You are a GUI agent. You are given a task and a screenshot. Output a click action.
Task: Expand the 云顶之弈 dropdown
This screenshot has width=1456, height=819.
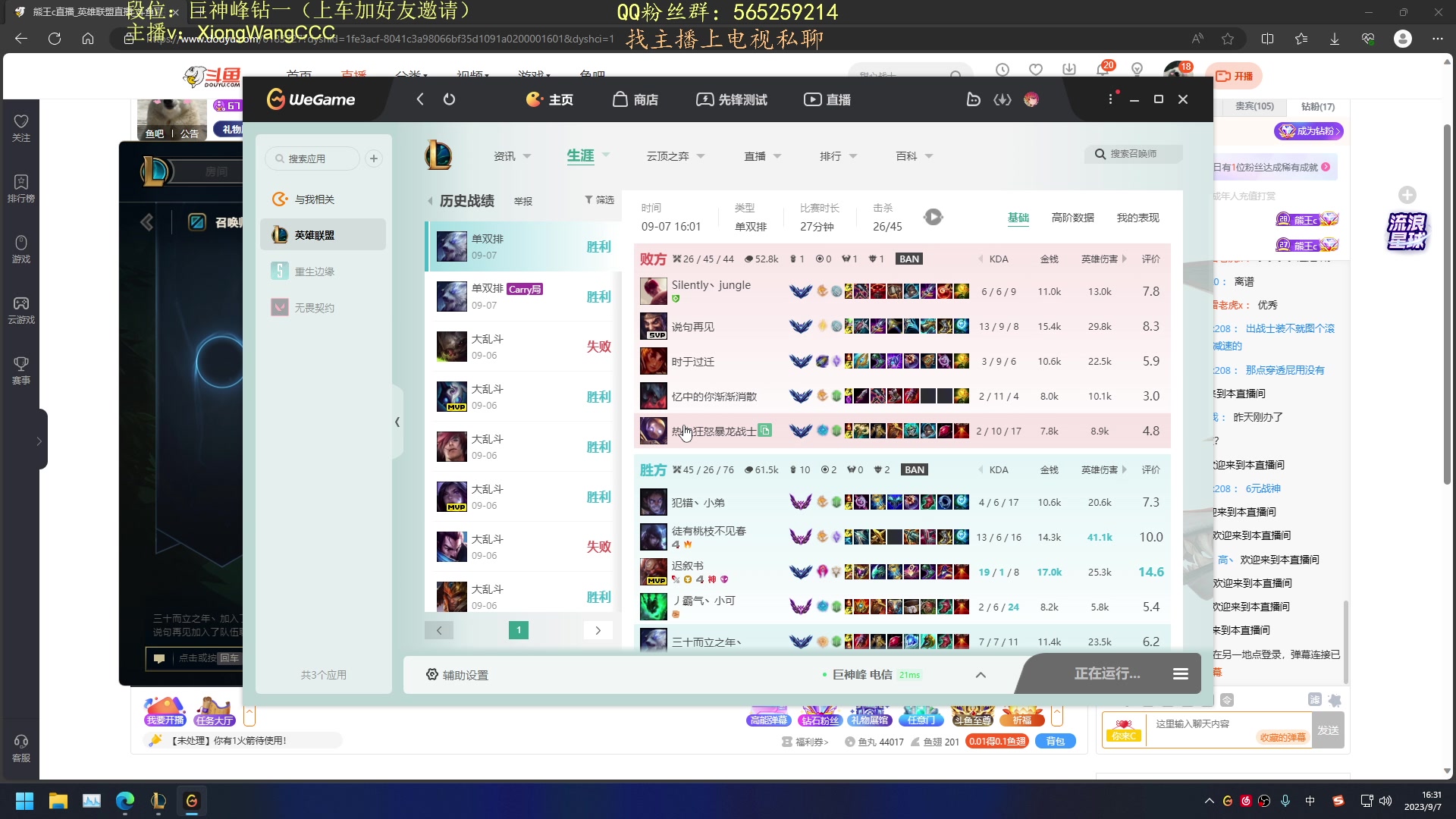[675, 156]
